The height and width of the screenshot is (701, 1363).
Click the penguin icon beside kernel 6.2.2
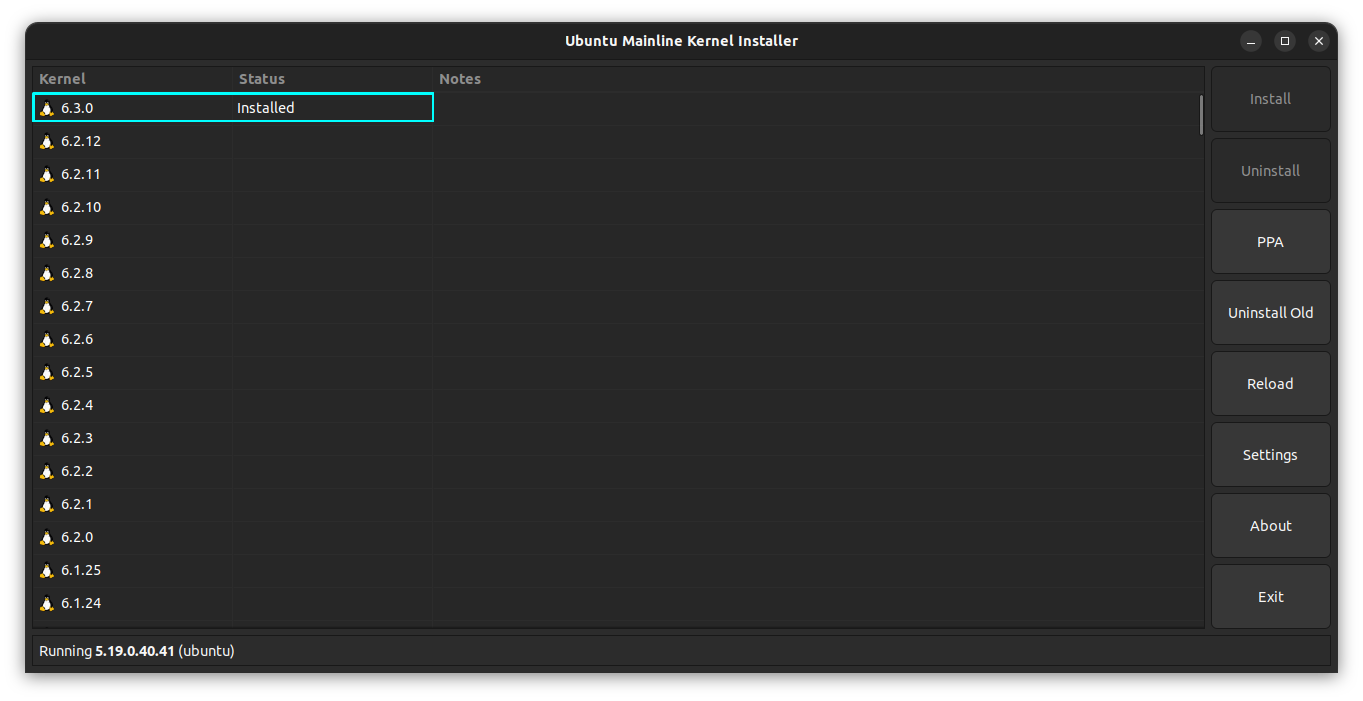click(x=46, y=471)
